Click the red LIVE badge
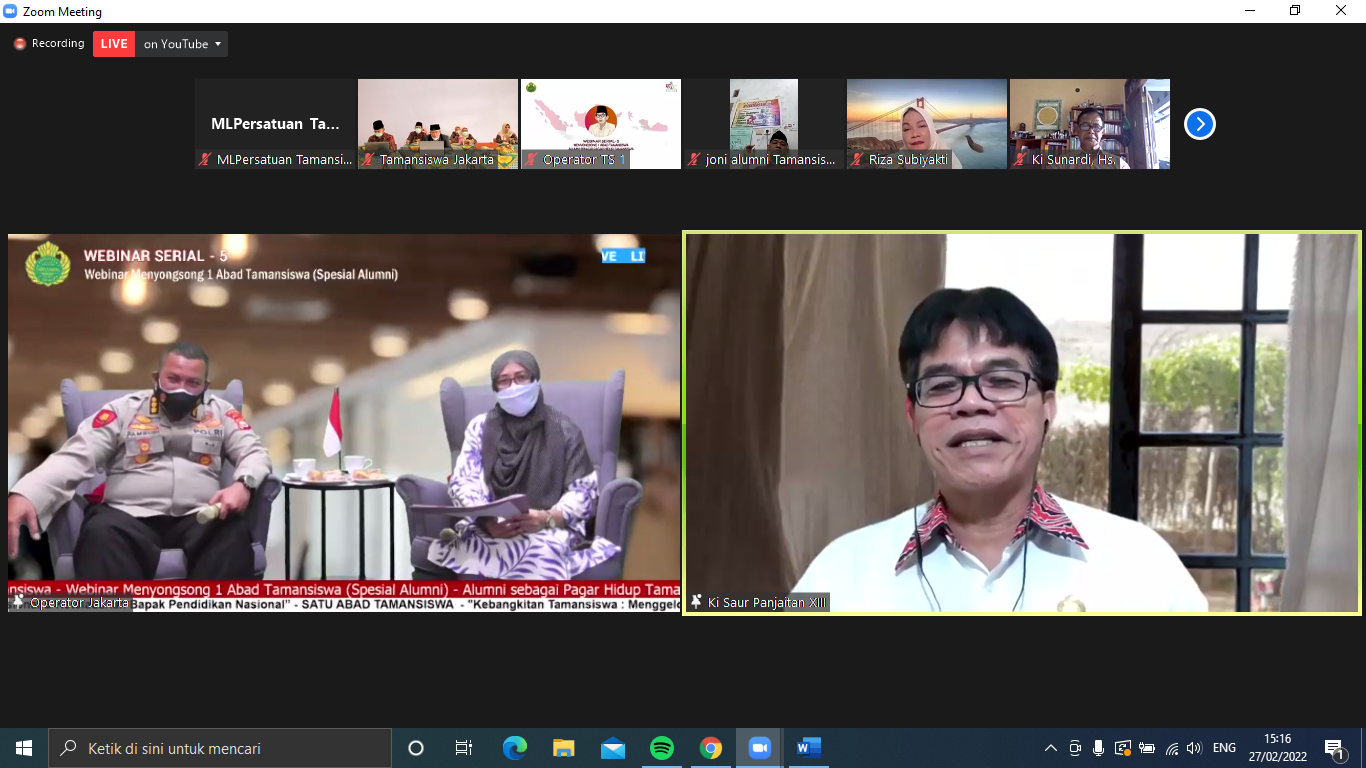 click(x=114, y=44)
